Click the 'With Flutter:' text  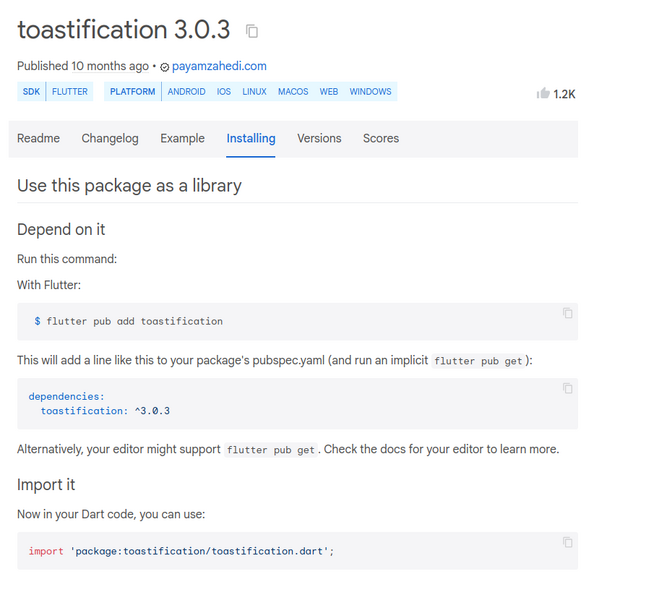pos(49,285)
